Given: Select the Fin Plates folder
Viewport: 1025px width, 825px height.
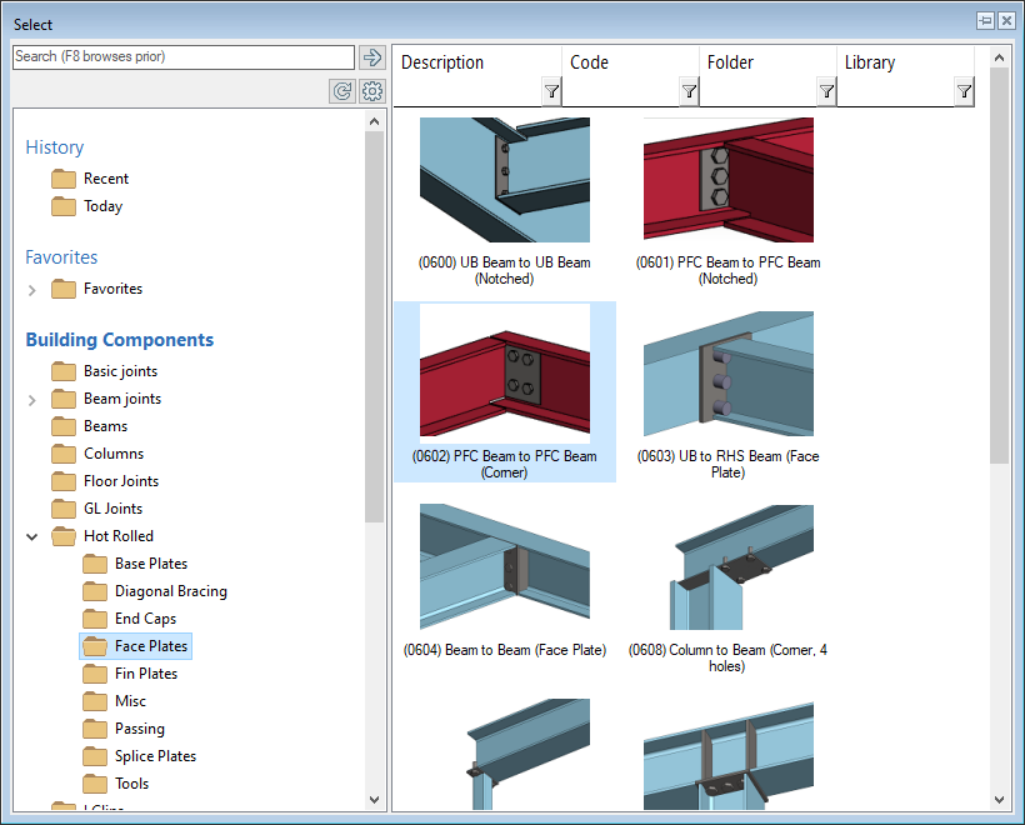Looking at the screenshot, I should pyautogui.click(x=146, y=674).
